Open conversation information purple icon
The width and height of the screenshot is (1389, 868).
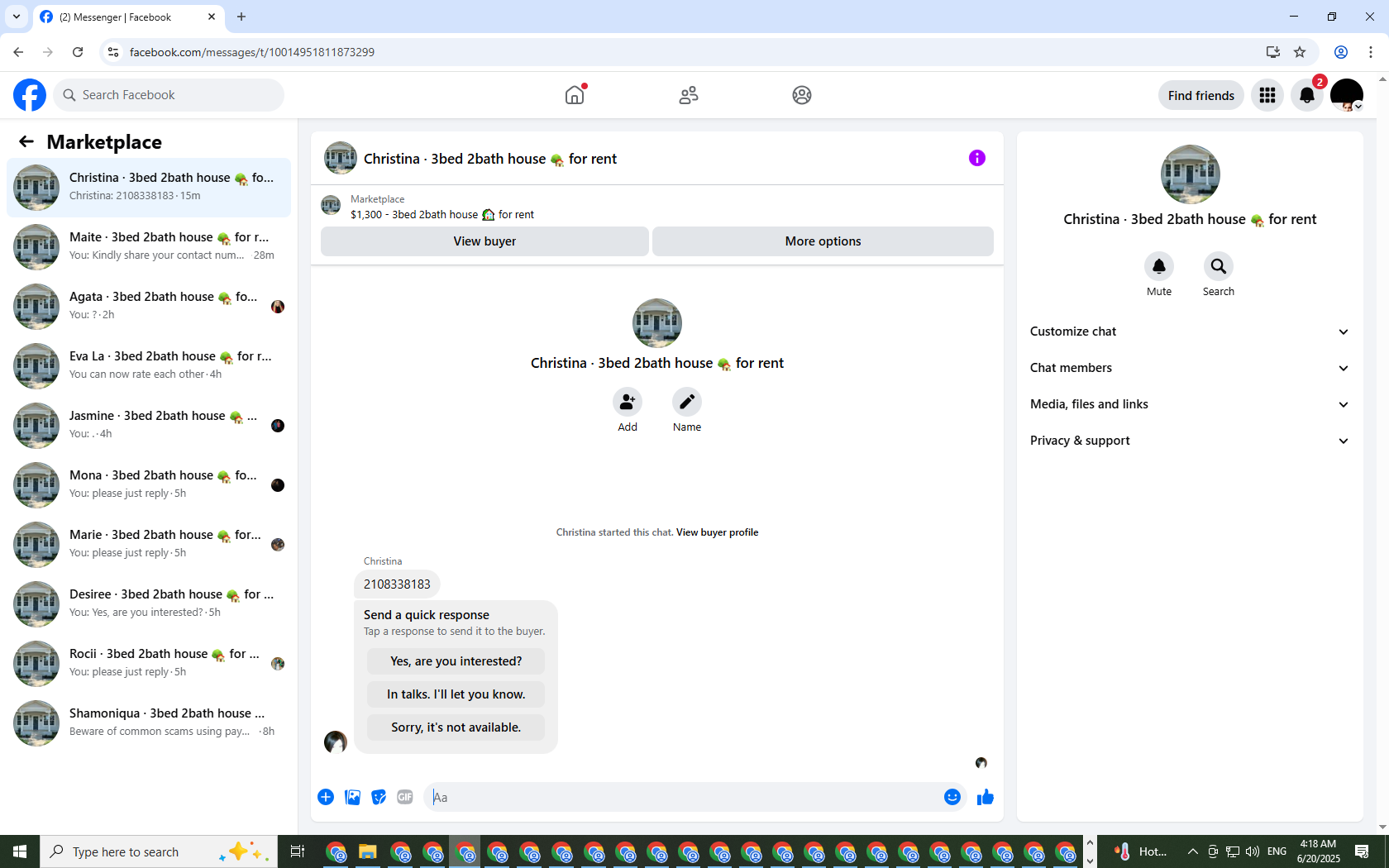tap(977, 158)
